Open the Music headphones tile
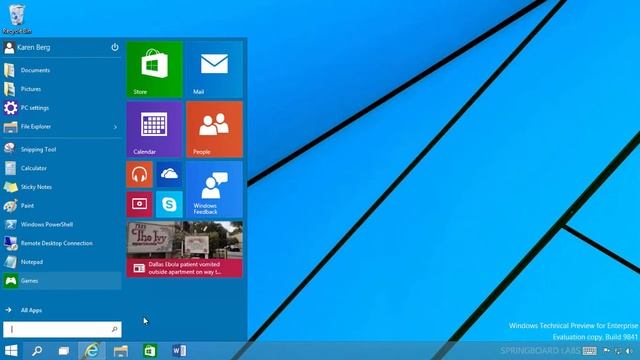The width and height of the screenshot is (640, 360). (x=140, y=174)
